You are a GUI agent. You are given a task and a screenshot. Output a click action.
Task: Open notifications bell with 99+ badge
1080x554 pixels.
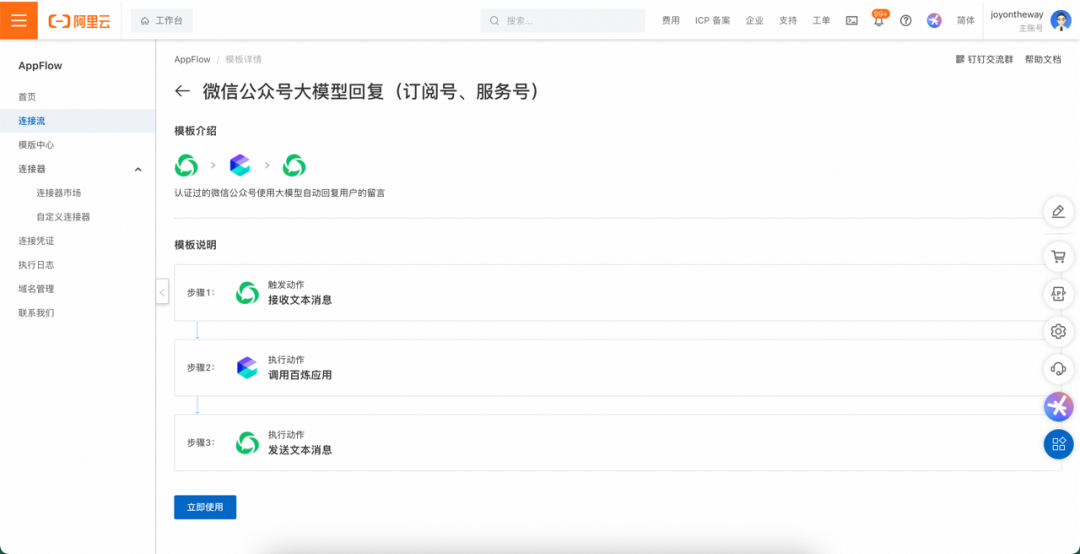879,20
